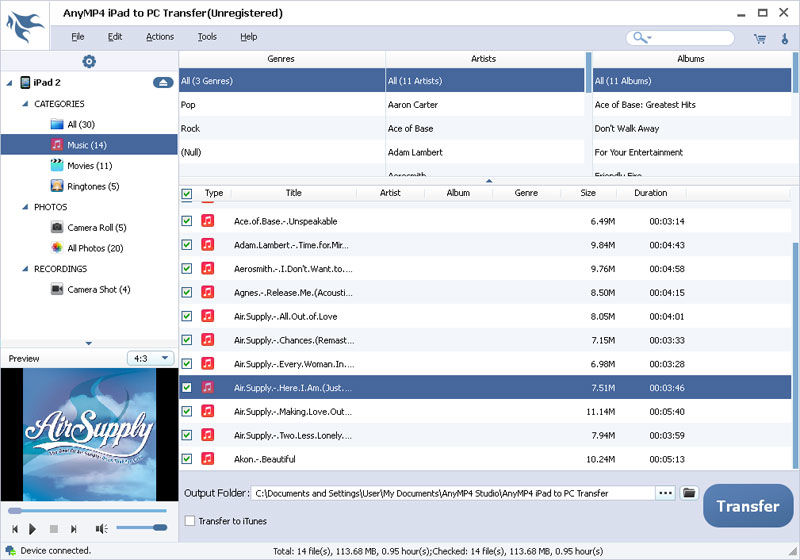Open the Tools menu
800x560 pixels.
pyautogui.click(x=207, y=37)
